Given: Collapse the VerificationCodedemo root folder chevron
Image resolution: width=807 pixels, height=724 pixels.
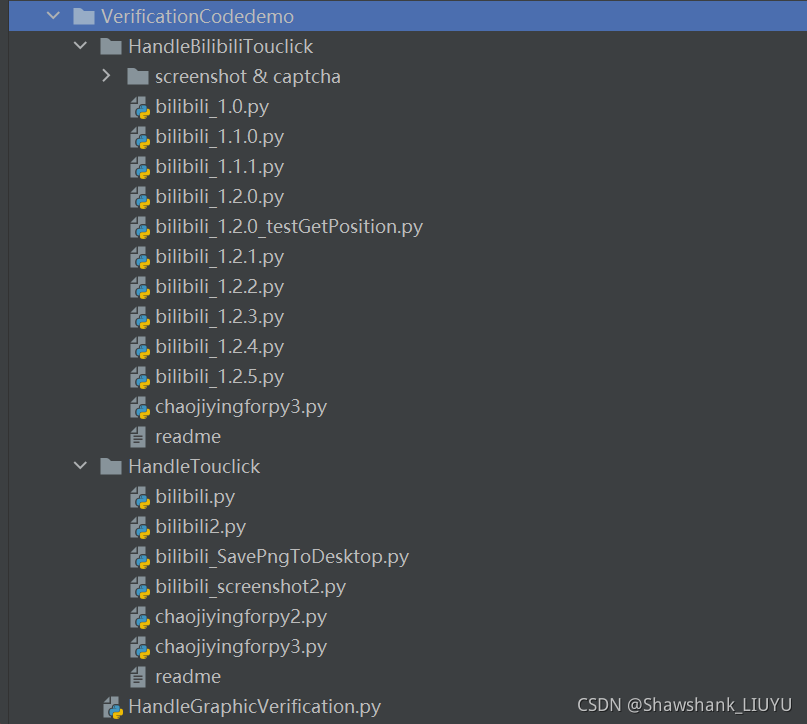Looking at the screenshot, I should tap(54, 16).
